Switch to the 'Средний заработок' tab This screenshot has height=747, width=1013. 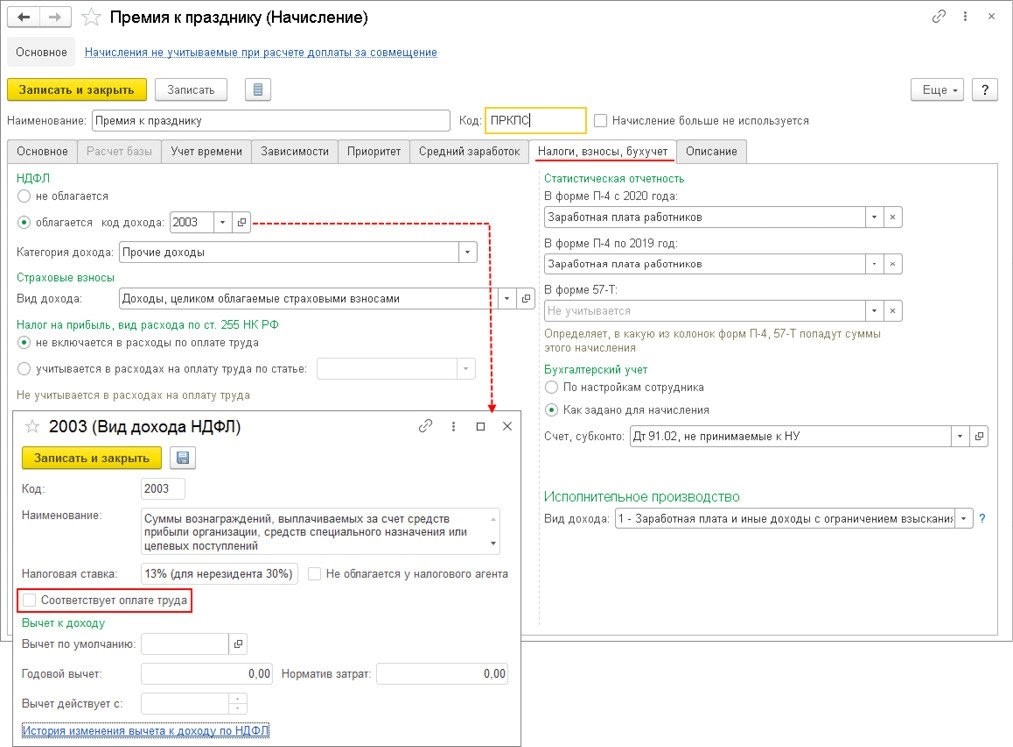[469, 151]
